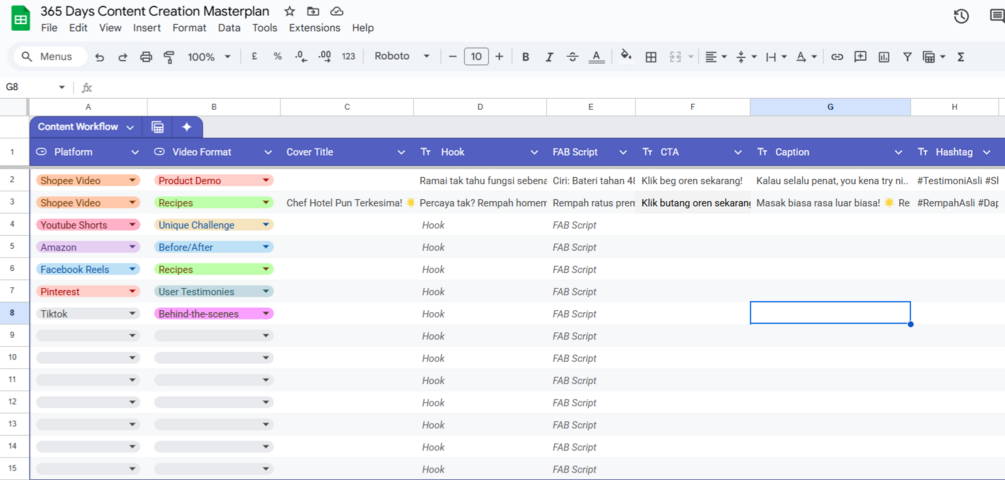Open the Roboto font dropdown
The image size is (1005, 480).
(402, 56)
